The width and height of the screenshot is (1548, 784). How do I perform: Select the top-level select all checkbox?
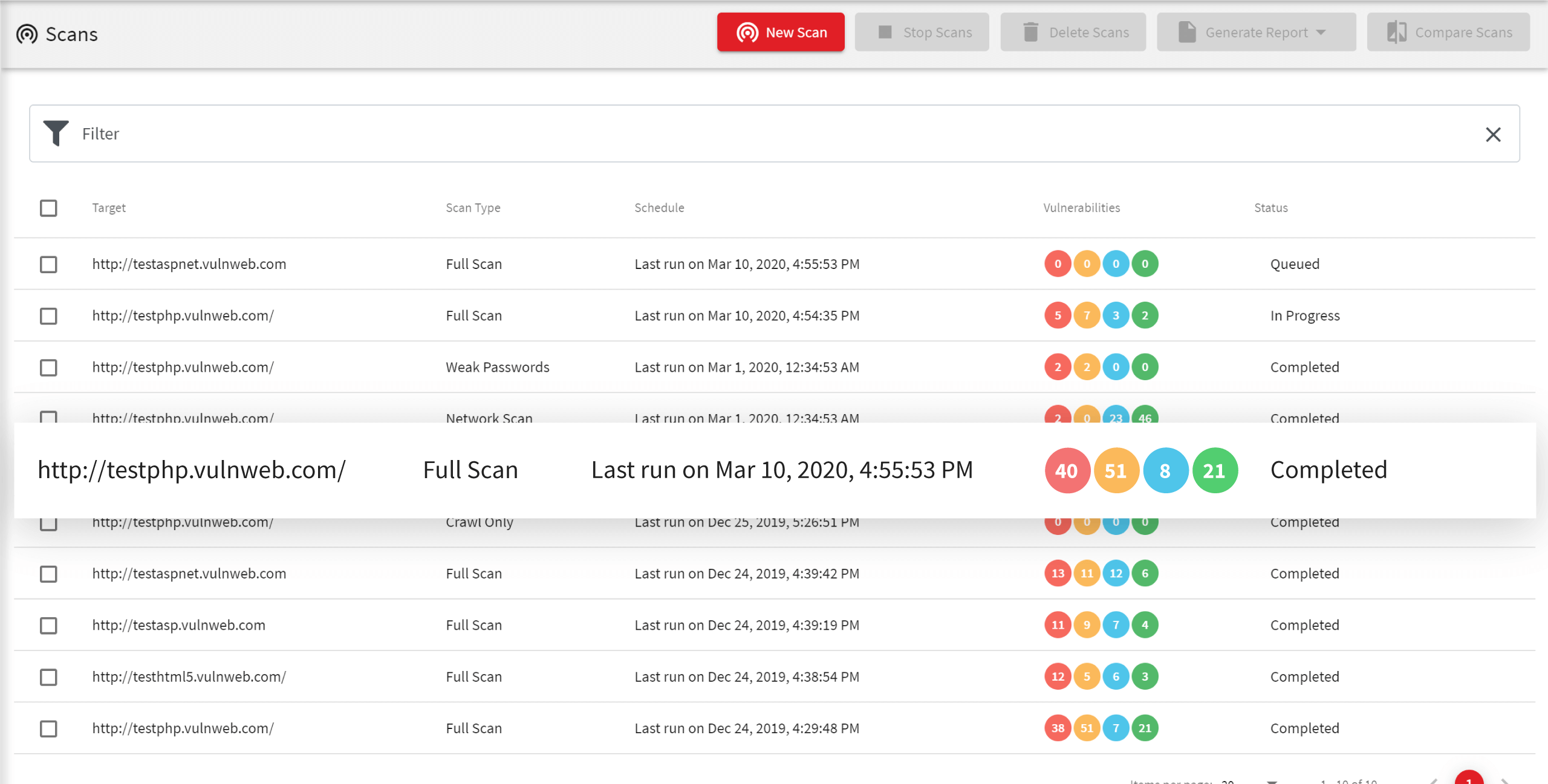coord(48,207)
